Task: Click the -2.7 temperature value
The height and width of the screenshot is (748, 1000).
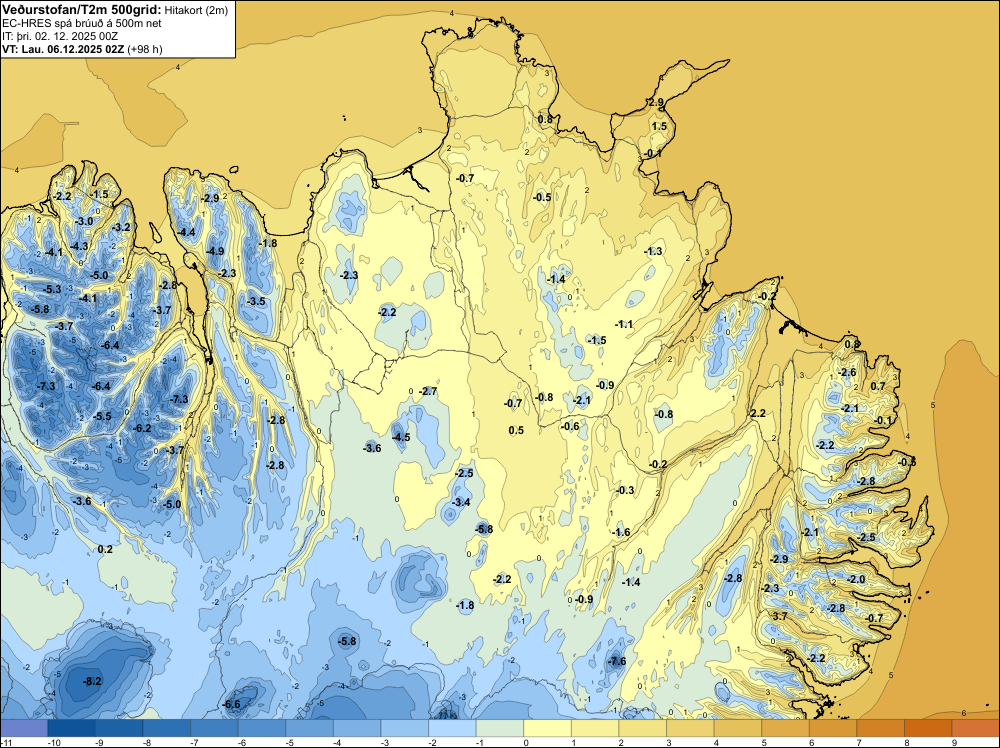Action: tap(428, 391)
